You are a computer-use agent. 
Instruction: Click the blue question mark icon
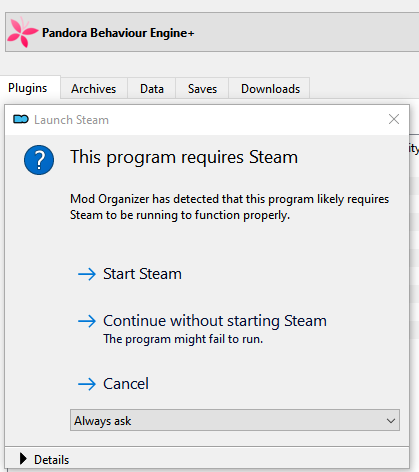39,160
